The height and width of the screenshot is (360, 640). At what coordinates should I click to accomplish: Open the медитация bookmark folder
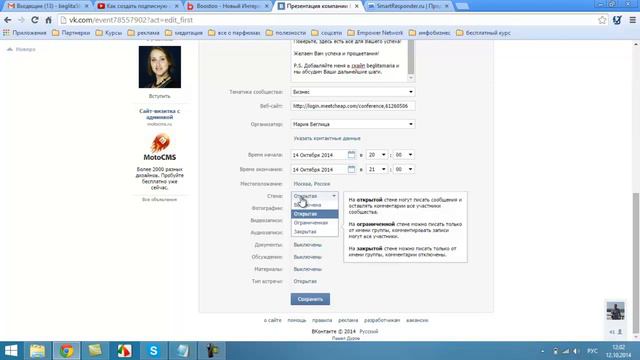[x=184, y=33]
